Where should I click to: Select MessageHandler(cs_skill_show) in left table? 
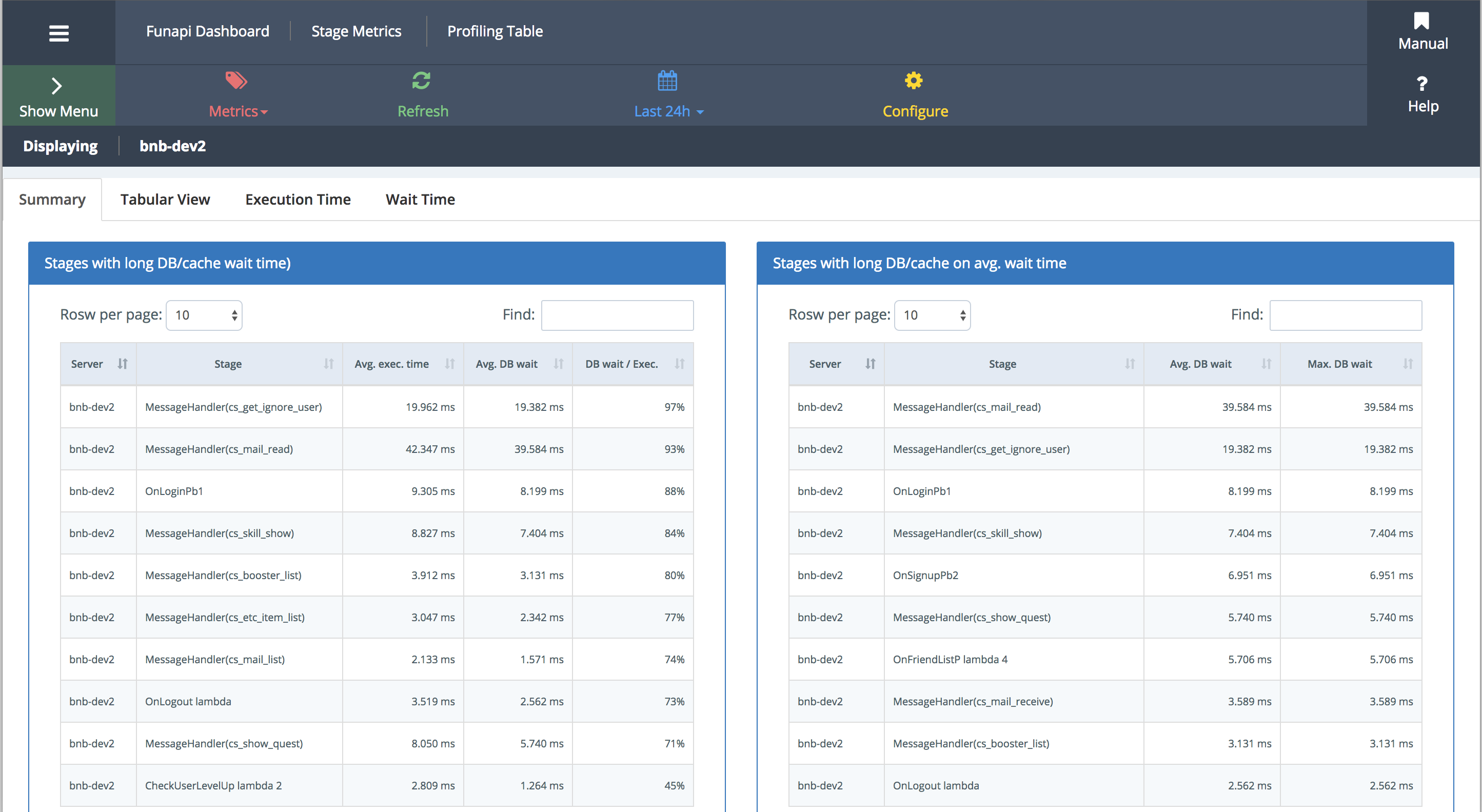click(220, 533)
